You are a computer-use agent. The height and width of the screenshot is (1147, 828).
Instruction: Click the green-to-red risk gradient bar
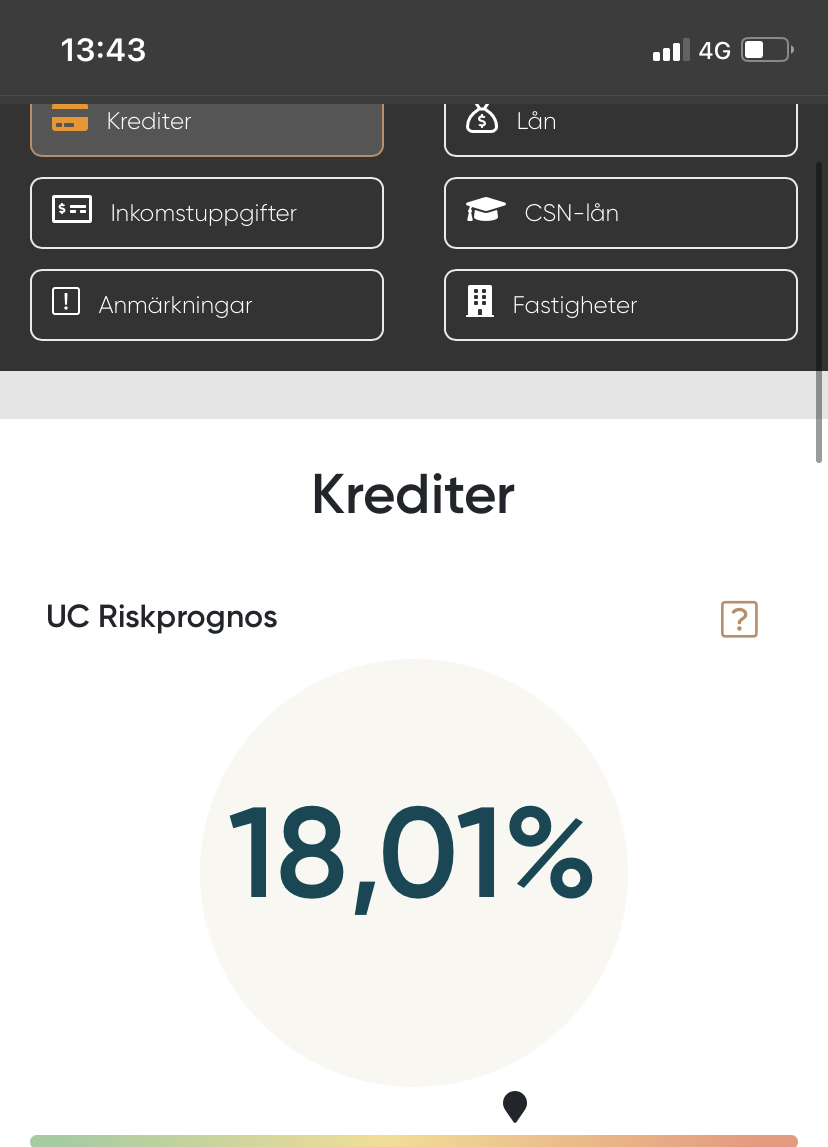coord(414,1141)
